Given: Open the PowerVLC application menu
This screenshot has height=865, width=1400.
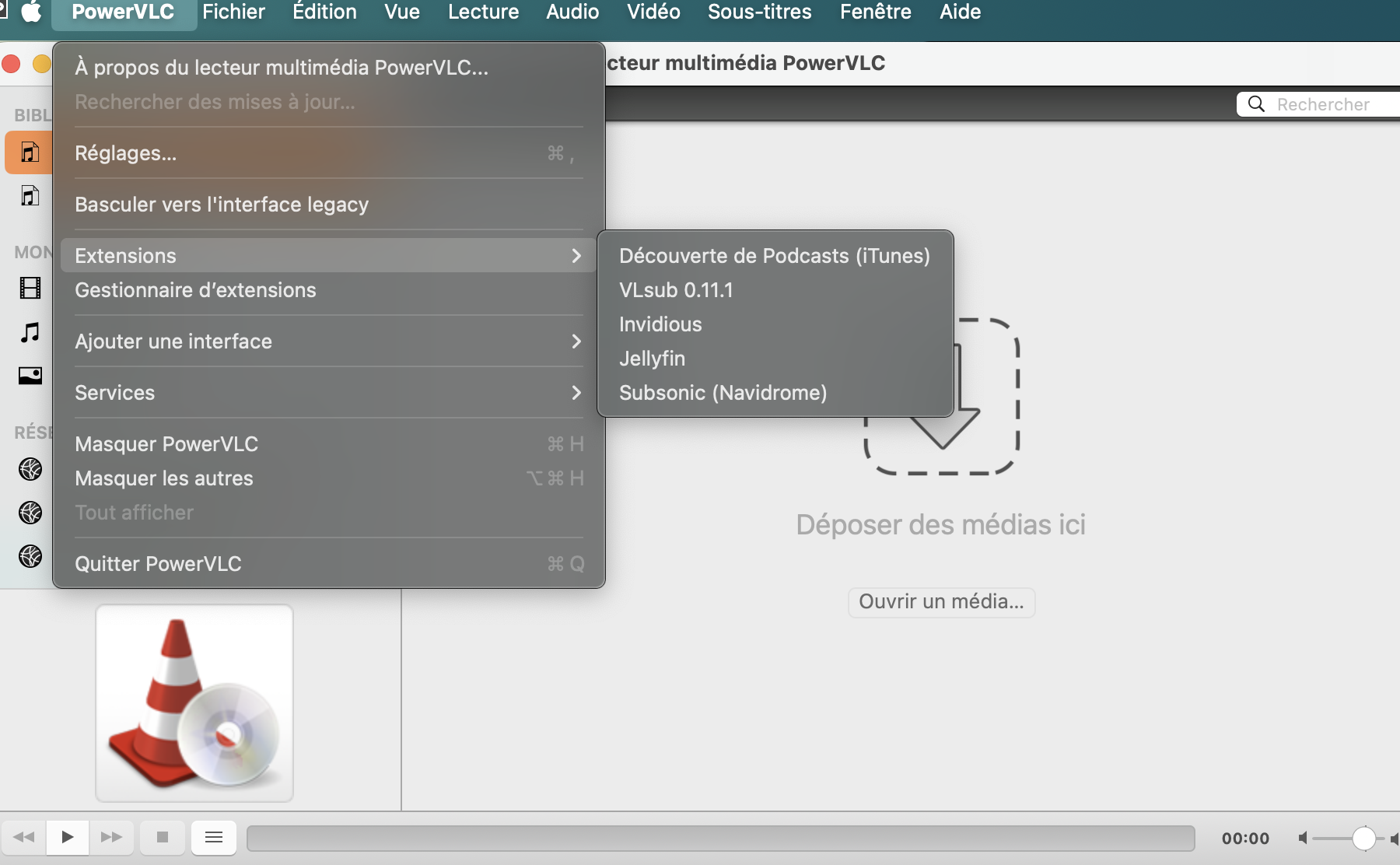Looking at the screenshot, I should click(123, 12).
